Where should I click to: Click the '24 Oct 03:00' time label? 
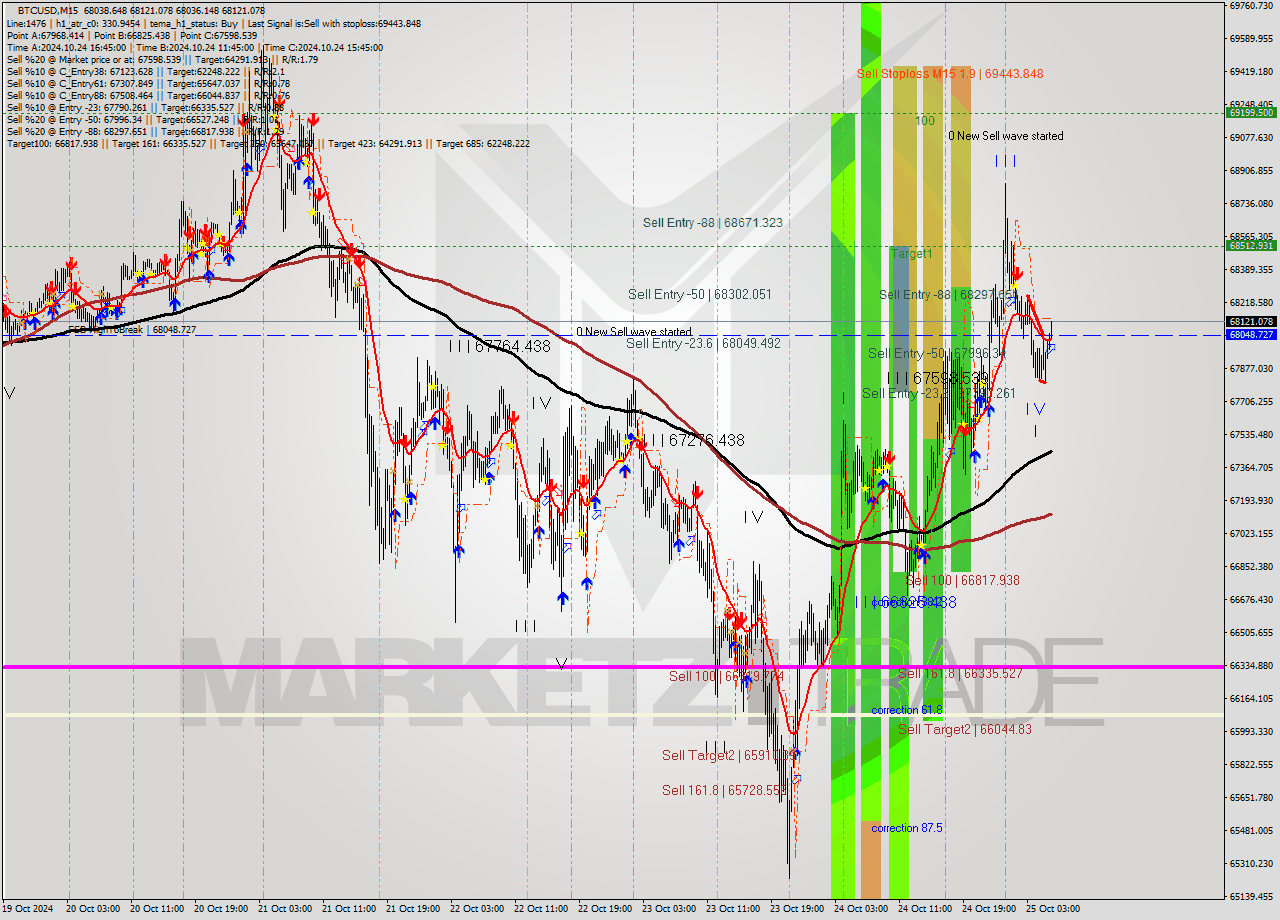click(860, 910)
